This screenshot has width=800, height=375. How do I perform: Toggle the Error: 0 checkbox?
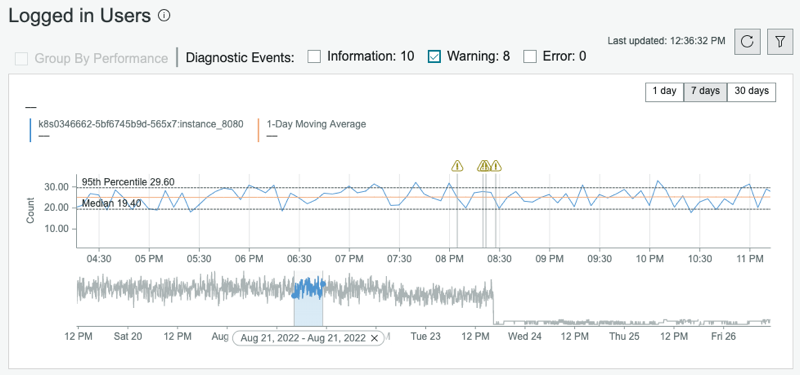click(x=531, y=56)
